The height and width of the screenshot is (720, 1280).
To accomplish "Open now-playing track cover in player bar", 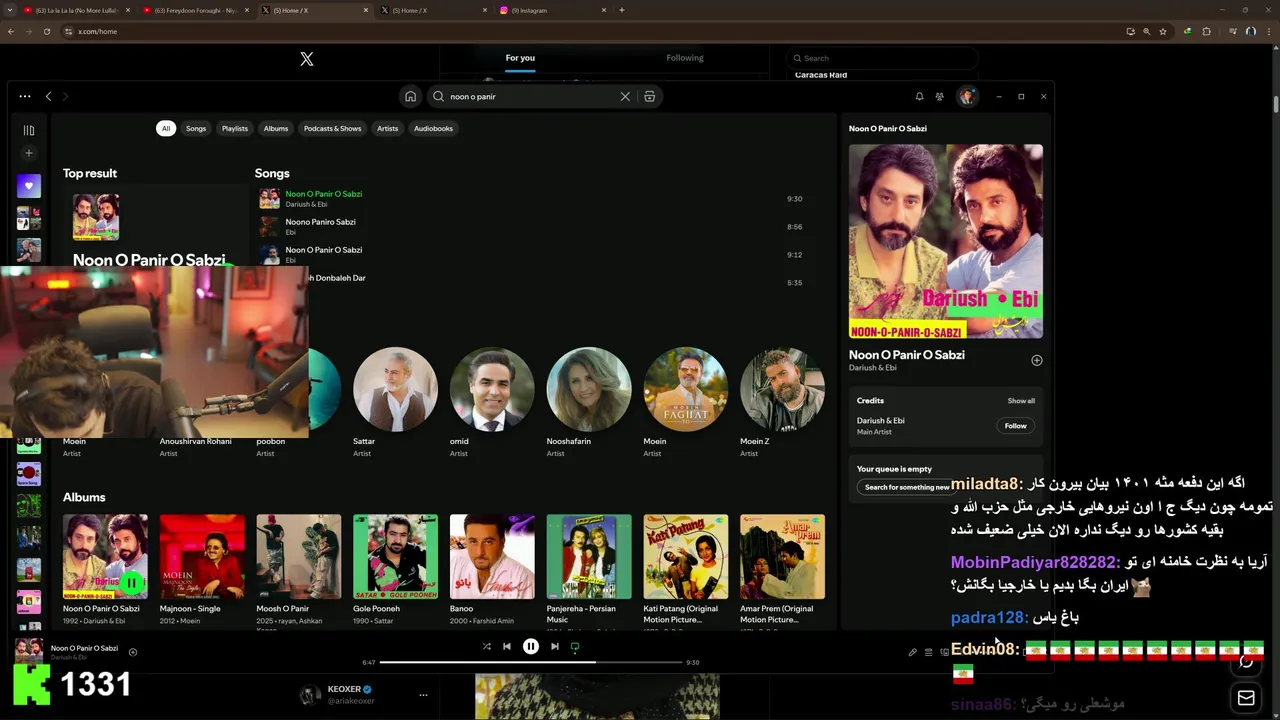I will [x=29, y=652].
